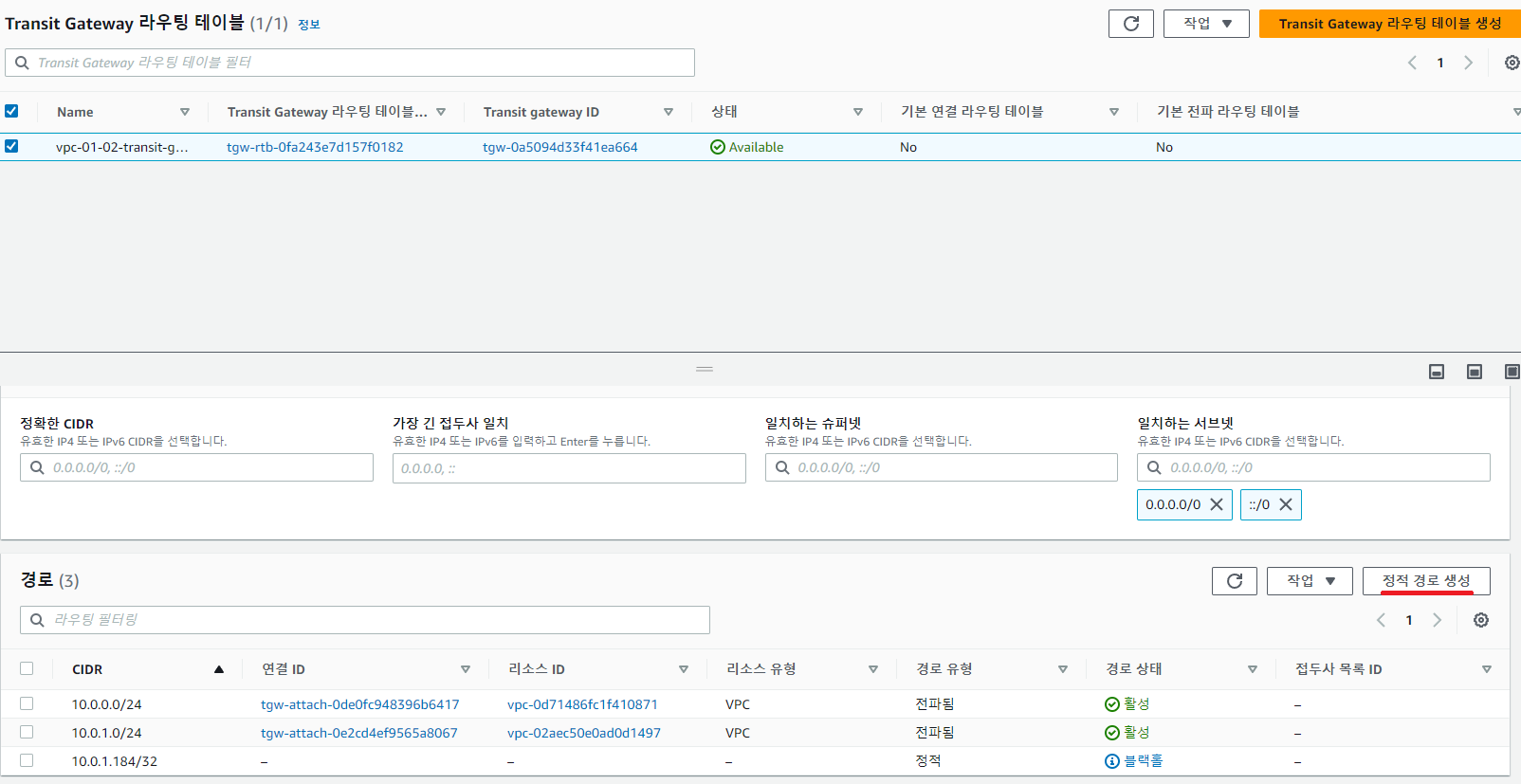Refresh the routes list
This screenshot has width=1521, height=784.
(1234, 581)
